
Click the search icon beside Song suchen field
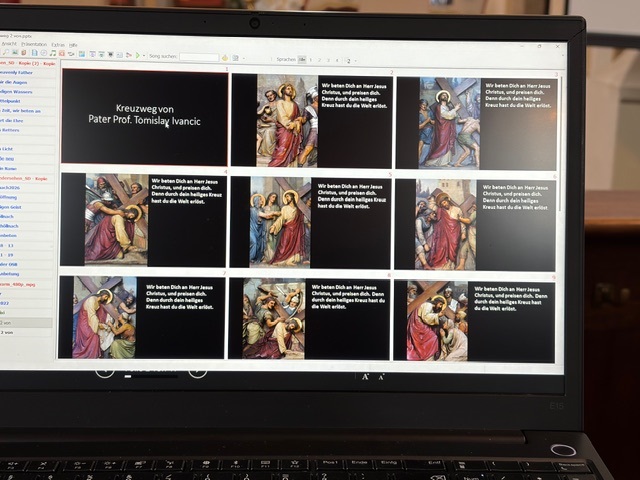click(x=225, y=58)
